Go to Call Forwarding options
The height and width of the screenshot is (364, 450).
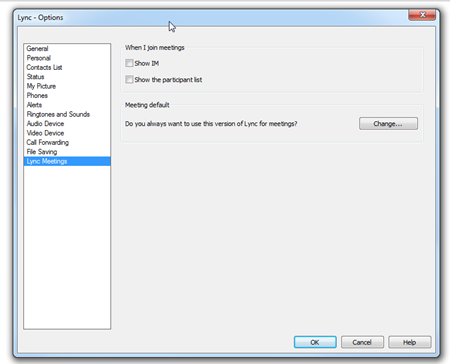click(67, 142)
